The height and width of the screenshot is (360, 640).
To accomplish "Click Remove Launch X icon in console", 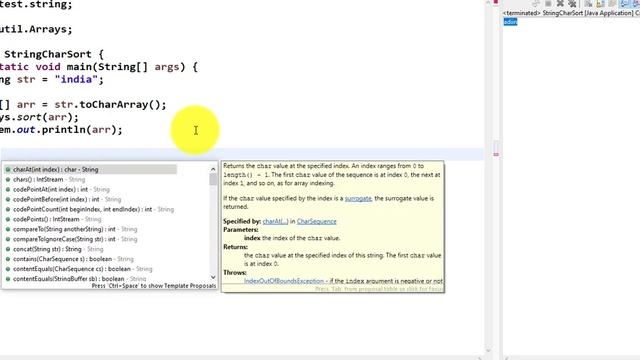I will (560, 4).
